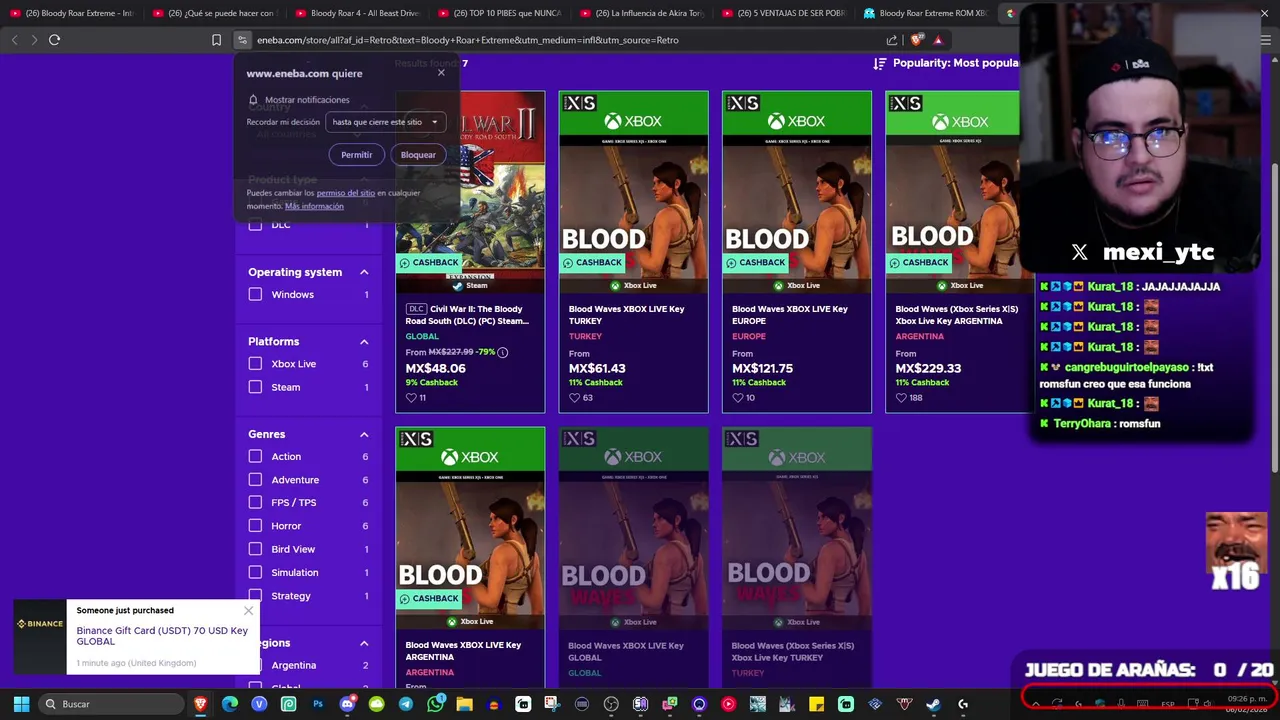Open Windows Start menu
Viewport: 1280px width, 720px height.
21,704
